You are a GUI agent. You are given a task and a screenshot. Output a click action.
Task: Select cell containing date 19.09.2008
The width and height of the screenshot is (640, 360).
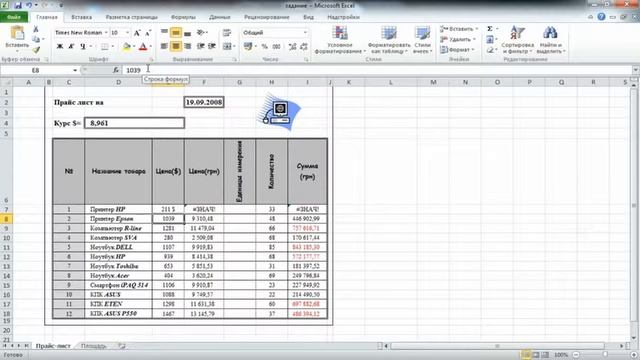(x=204, y=102)
